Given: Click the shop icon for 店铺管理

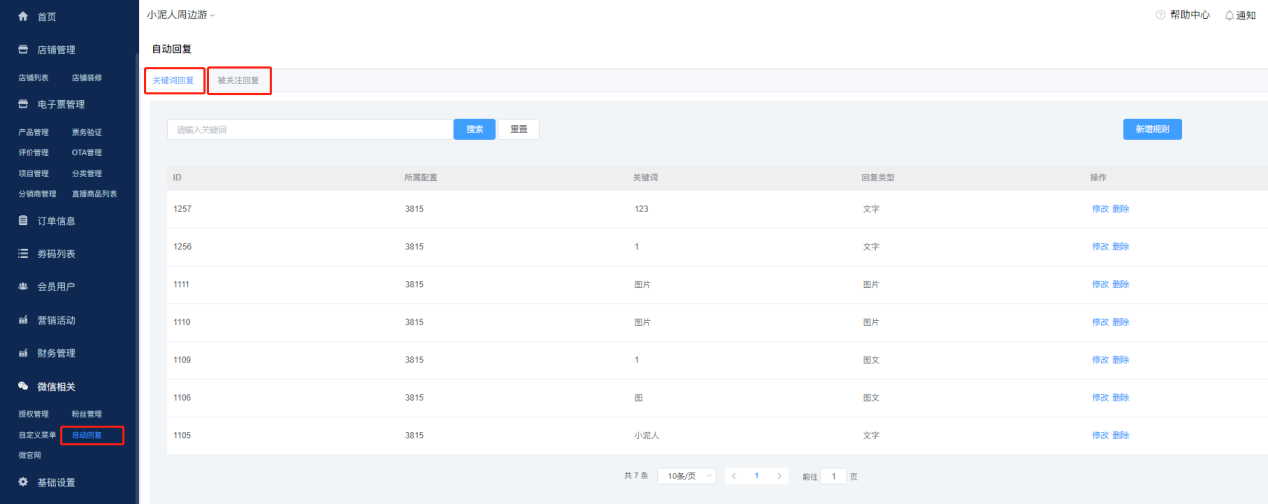Looking at the screenshot, I should 23,49.
